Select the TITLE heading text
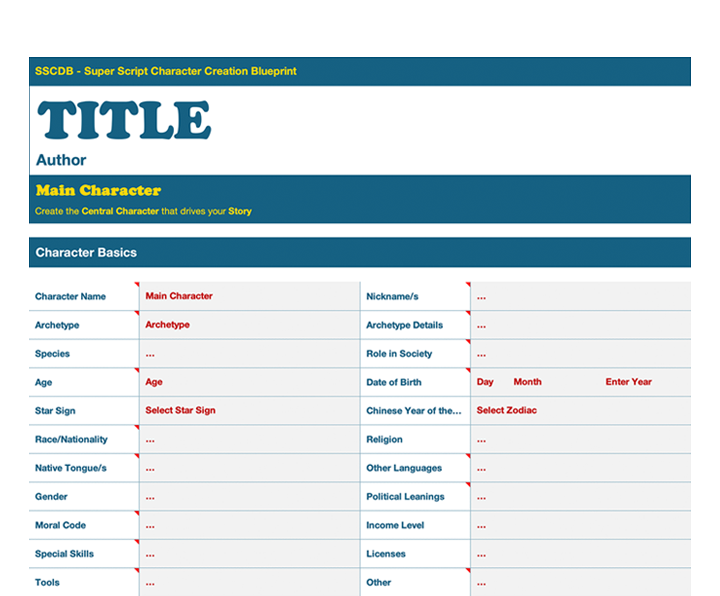The height and width of the screenshot is (596, 720). click(x=124, y=121)
